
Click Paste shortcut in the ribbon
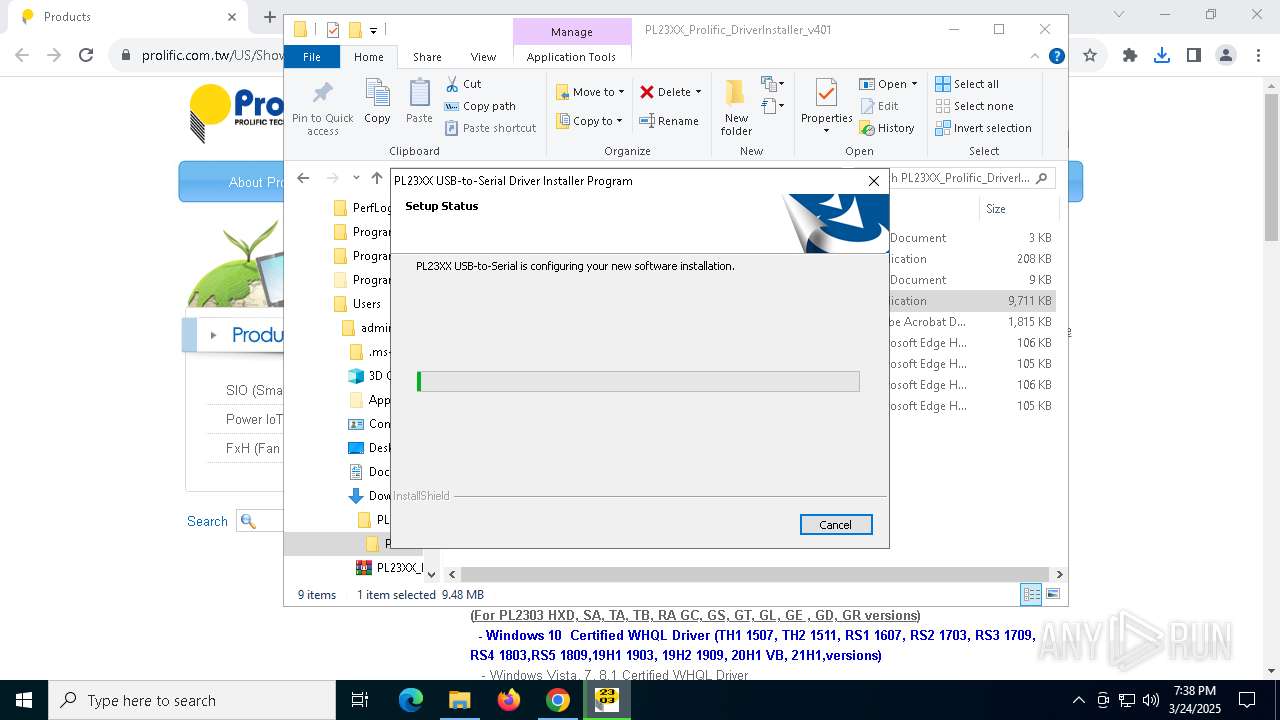[490, 128]
